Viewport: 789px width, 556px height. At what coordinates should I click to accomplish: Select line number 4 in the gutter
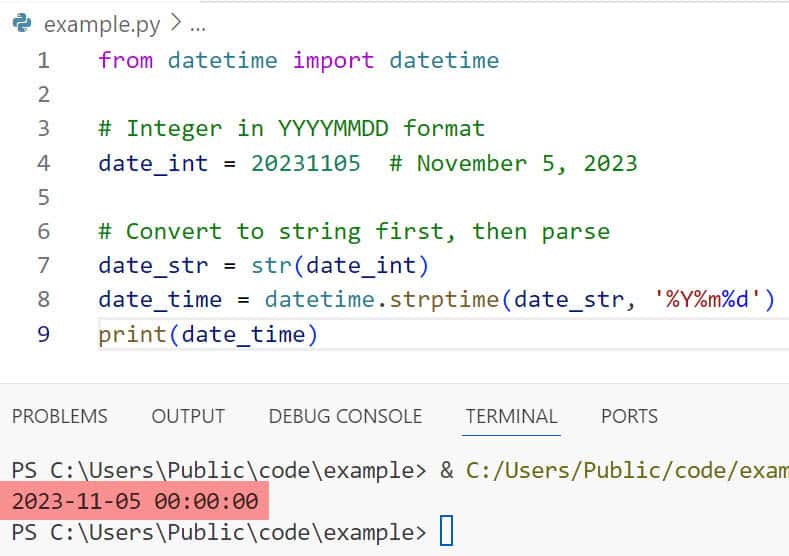pos(43,163)
